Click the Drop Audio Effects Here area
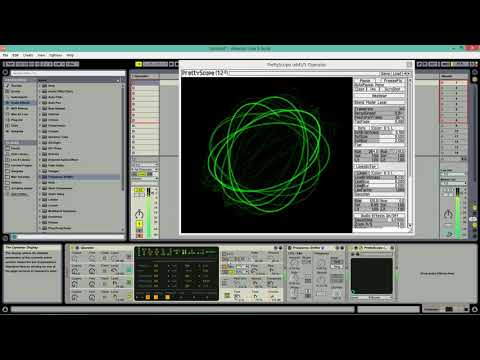The height and width of the screenshot is (360, 480). tap(437, 273)
